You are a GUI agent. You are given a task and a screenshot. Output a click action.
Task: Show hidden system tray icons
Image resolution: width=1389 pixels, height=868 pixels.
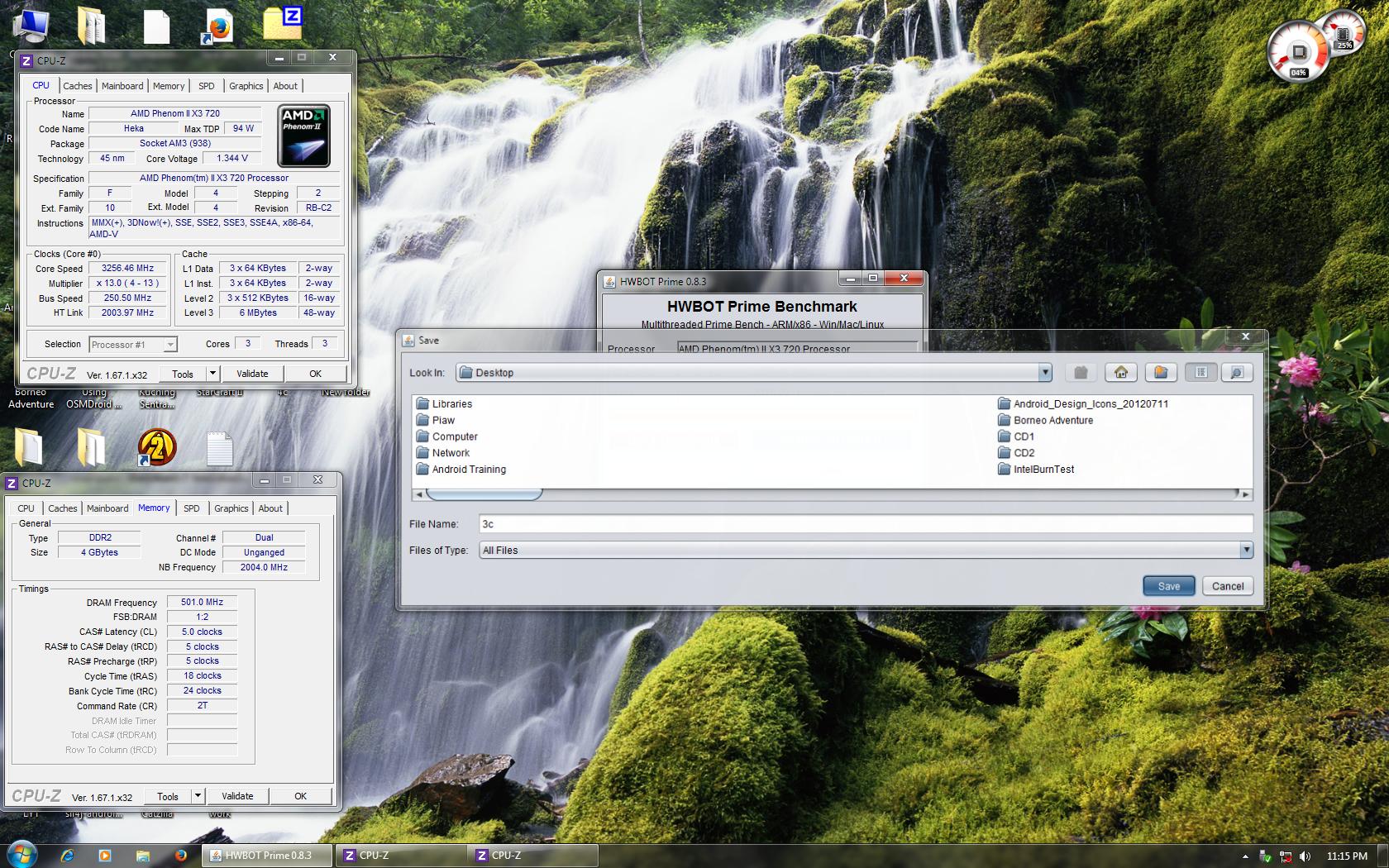[x=1245, y=856]
